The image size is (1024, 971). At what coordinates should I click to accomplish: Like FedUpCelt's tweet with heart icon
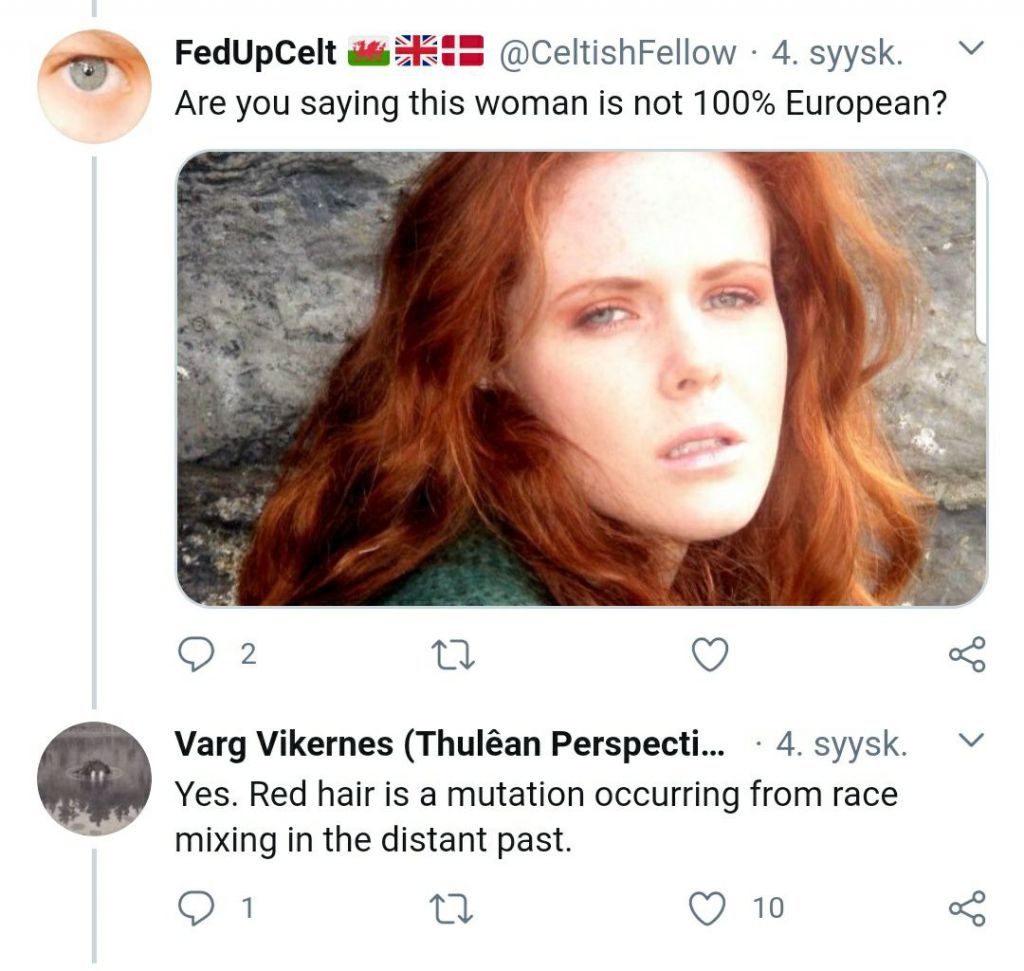click(x=710, y=655)
